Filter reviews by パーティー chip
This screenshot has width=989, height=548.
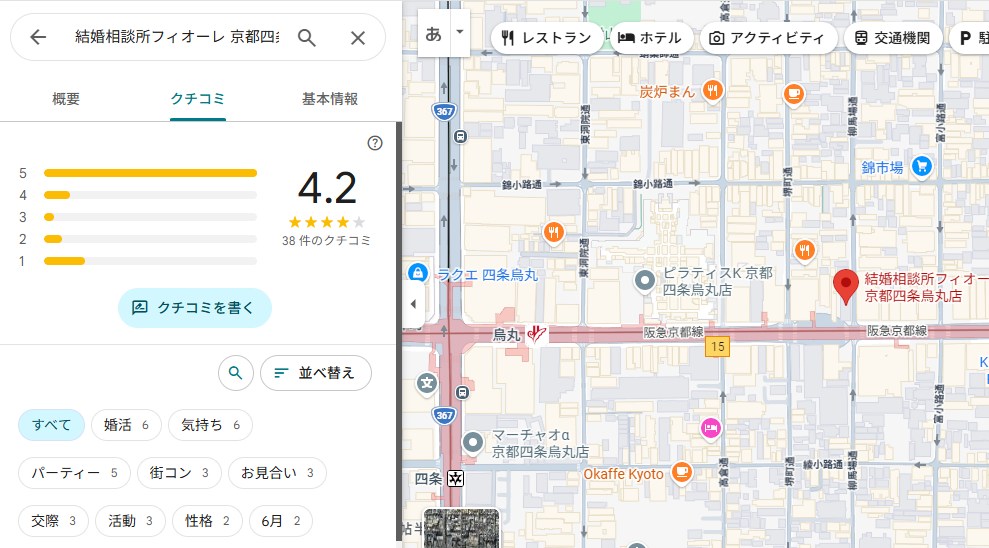click(74, 473)
